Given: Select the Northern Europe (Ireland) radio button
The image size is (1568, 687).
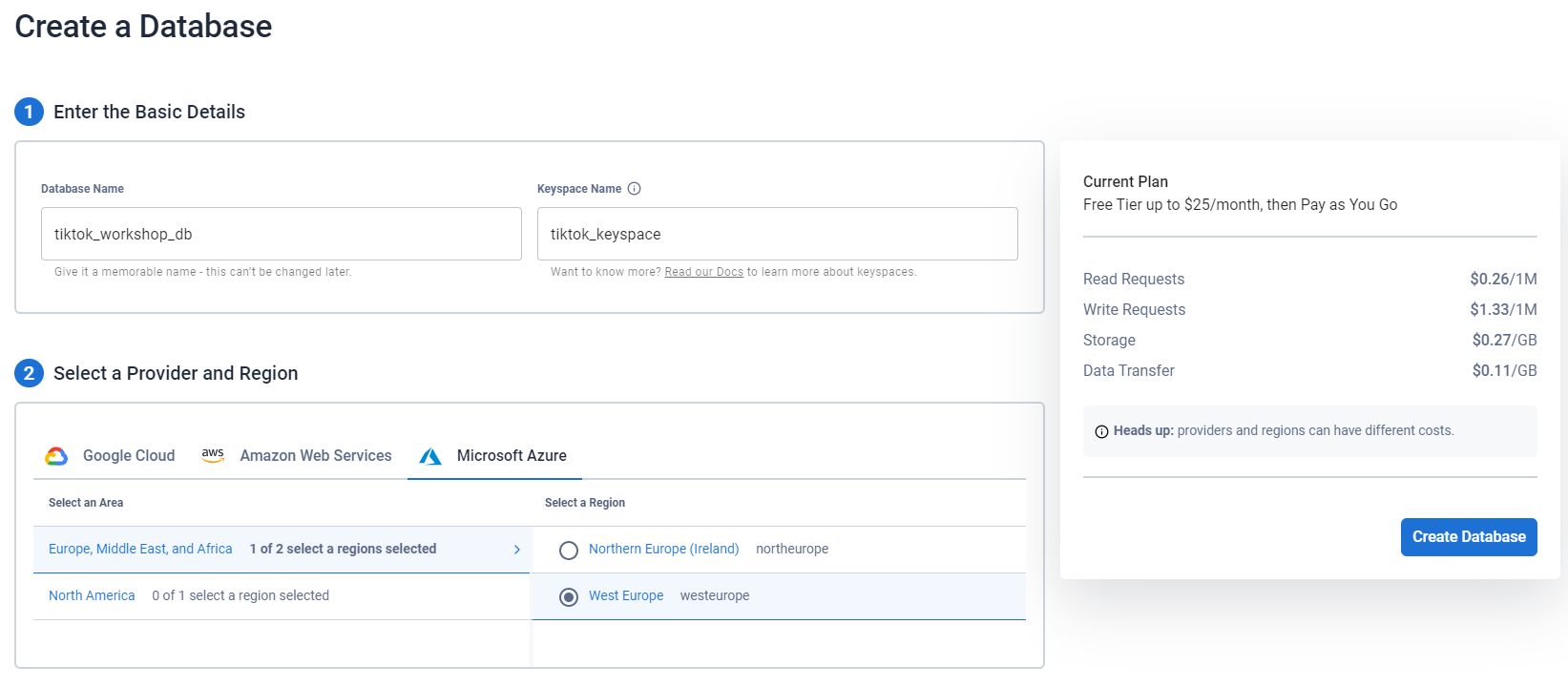Looking at the screenshot, I should coord(569,550).
